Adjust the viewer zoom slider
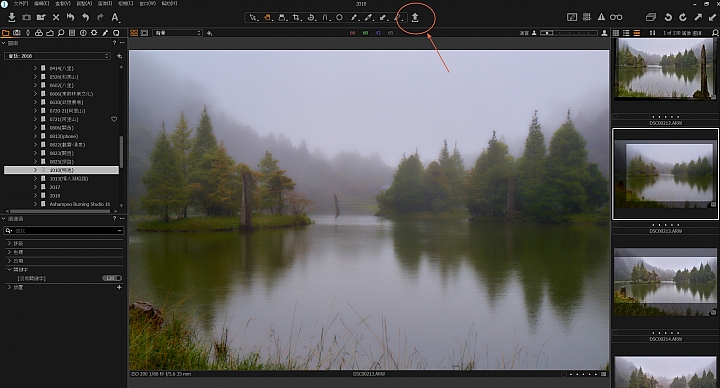The image size is (720, 388). pyautogui.click(x=568, y=33)
